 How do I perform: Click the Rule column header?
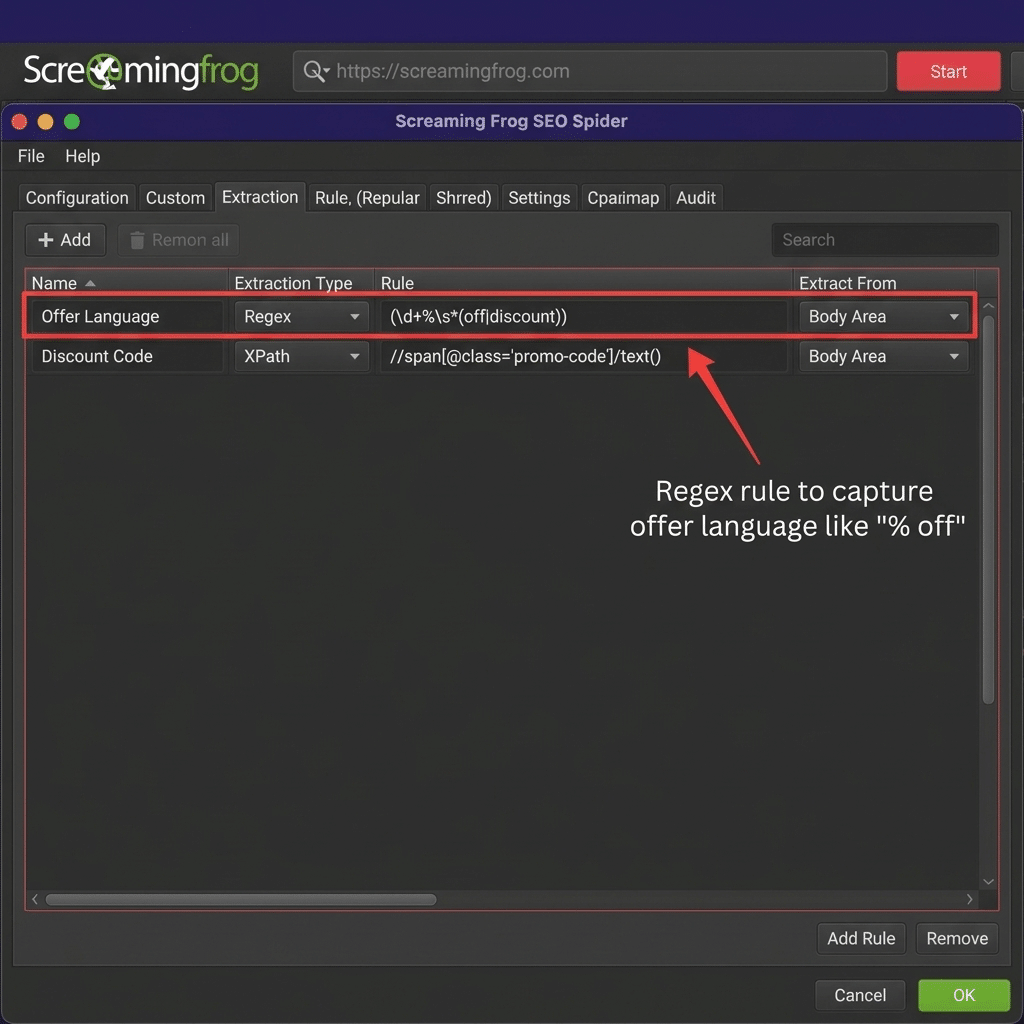click(583, 283)
